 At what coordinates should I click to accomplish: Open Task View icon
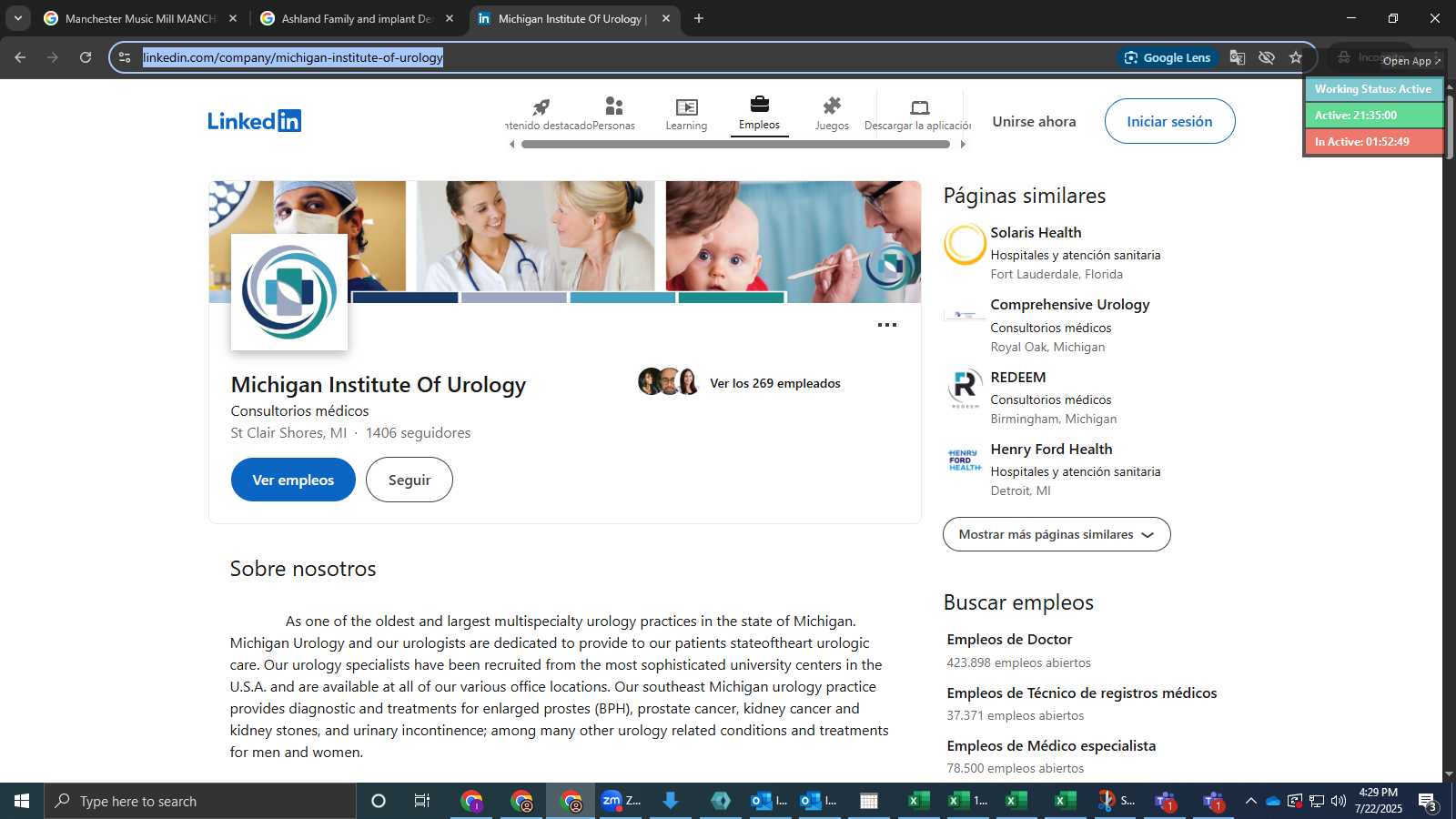[422, 801]
